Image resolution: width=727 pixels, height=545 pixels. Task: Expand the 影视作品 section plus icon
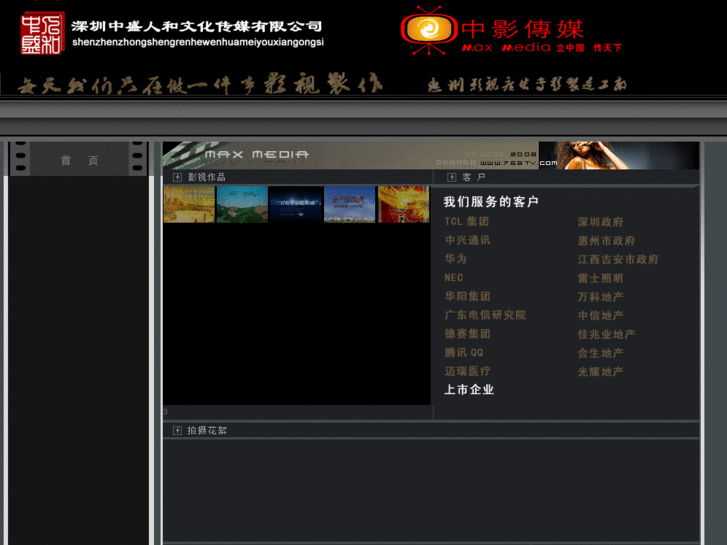tap(177, 177)
